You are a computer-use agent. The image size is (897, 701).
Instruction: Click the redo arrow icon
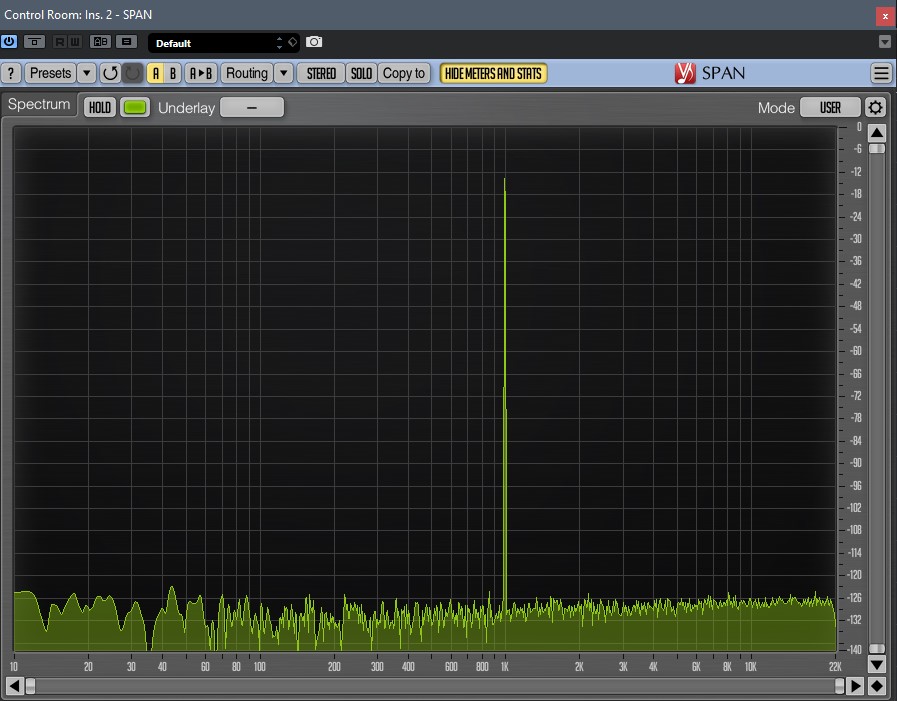(133, 73)
